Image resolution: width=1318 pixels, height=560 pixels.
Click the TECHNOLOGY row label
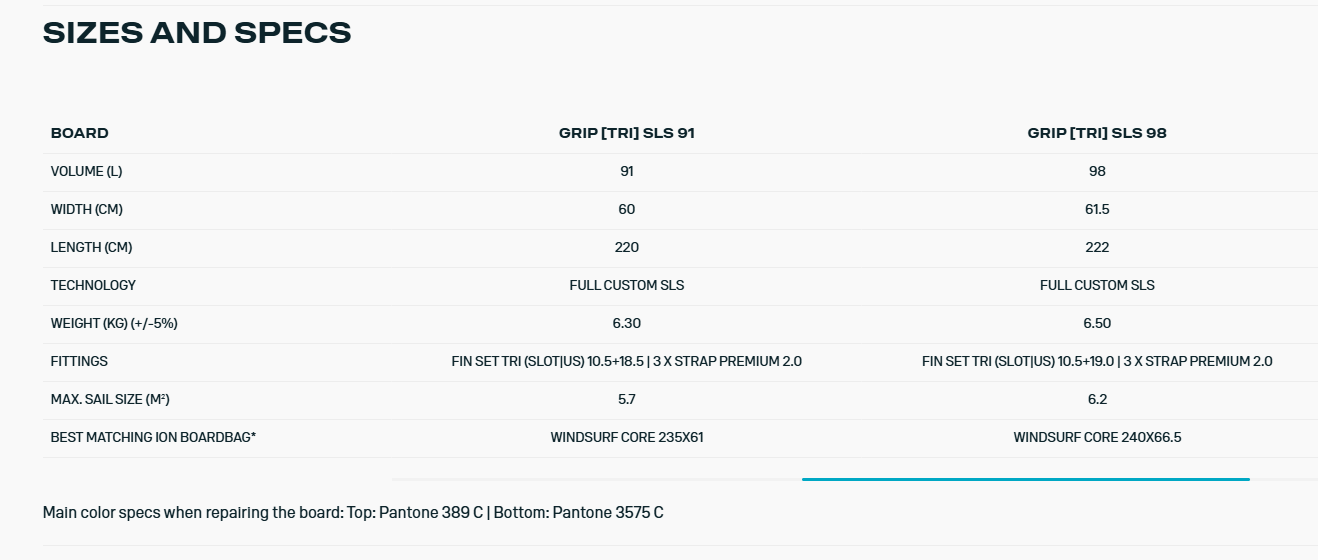click(93, 285)
